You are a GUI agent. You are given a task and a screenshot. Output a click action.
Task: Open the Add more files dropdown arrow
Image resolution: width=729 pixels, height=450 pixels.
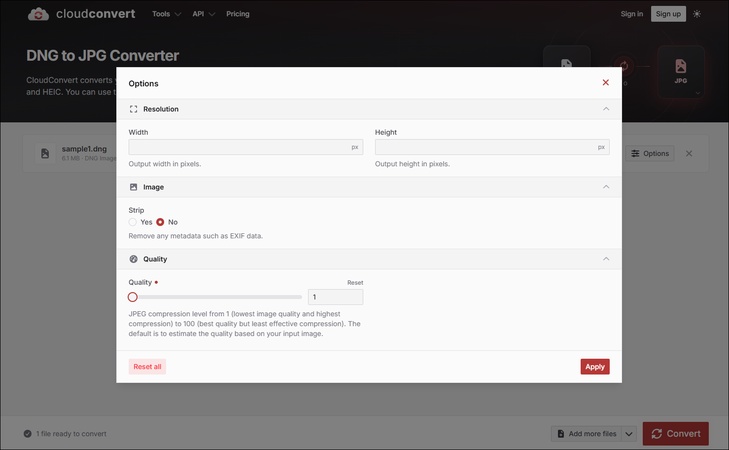[x=629, y=434]
